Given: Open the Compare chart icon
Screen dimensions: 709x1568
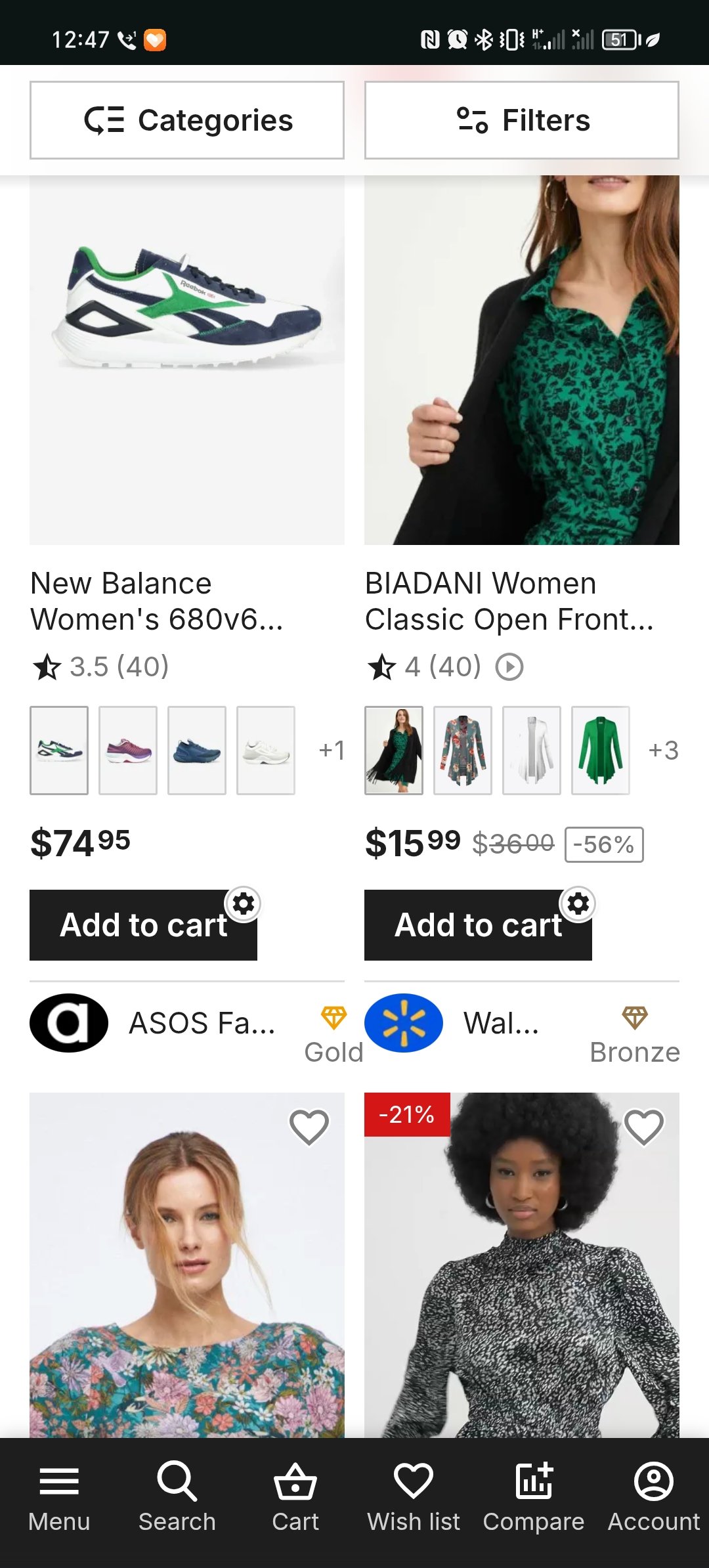Looking at the screenshot, I should (534, 1483).
